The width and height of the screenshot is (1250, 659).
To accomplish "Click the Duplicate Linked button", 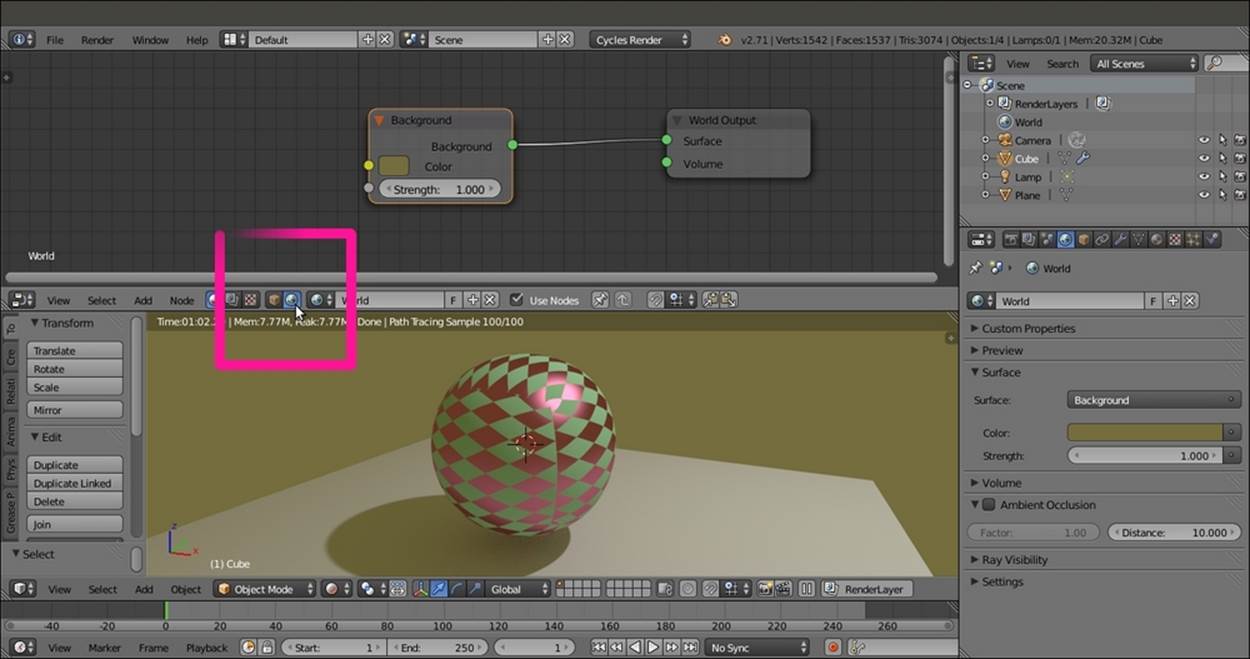I will coord(75,483).
